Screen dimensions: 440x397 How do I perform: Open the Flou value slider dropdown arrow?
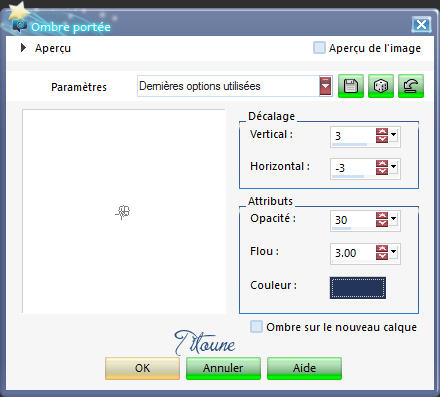pos(394,252)
